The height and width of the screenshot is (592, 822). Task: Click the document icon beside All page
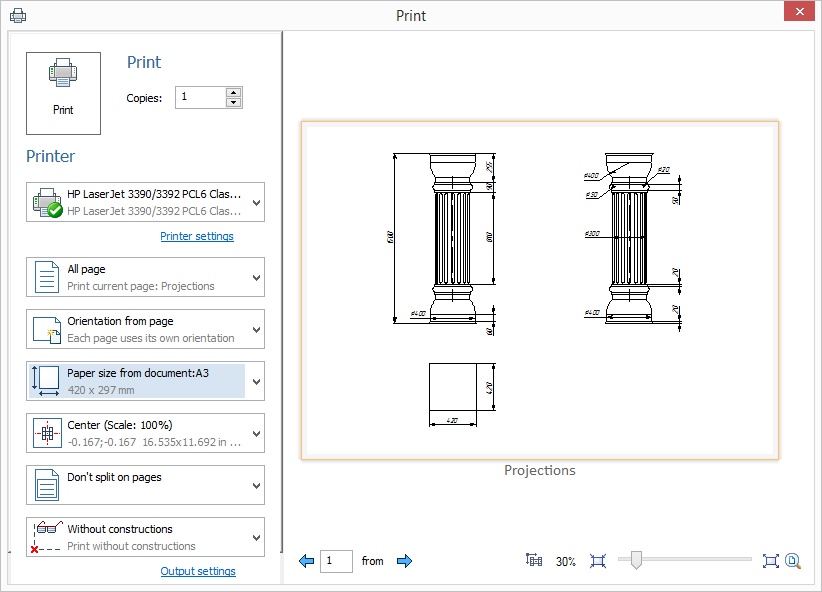point(47,277)
